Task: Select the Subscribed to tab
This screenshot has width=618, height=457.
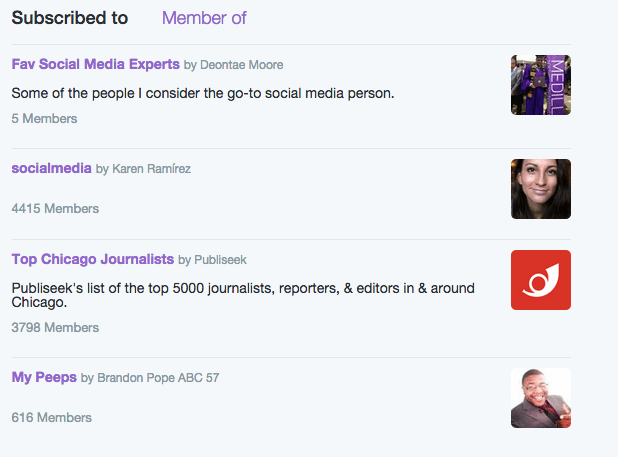Action: tap(70, 18)
